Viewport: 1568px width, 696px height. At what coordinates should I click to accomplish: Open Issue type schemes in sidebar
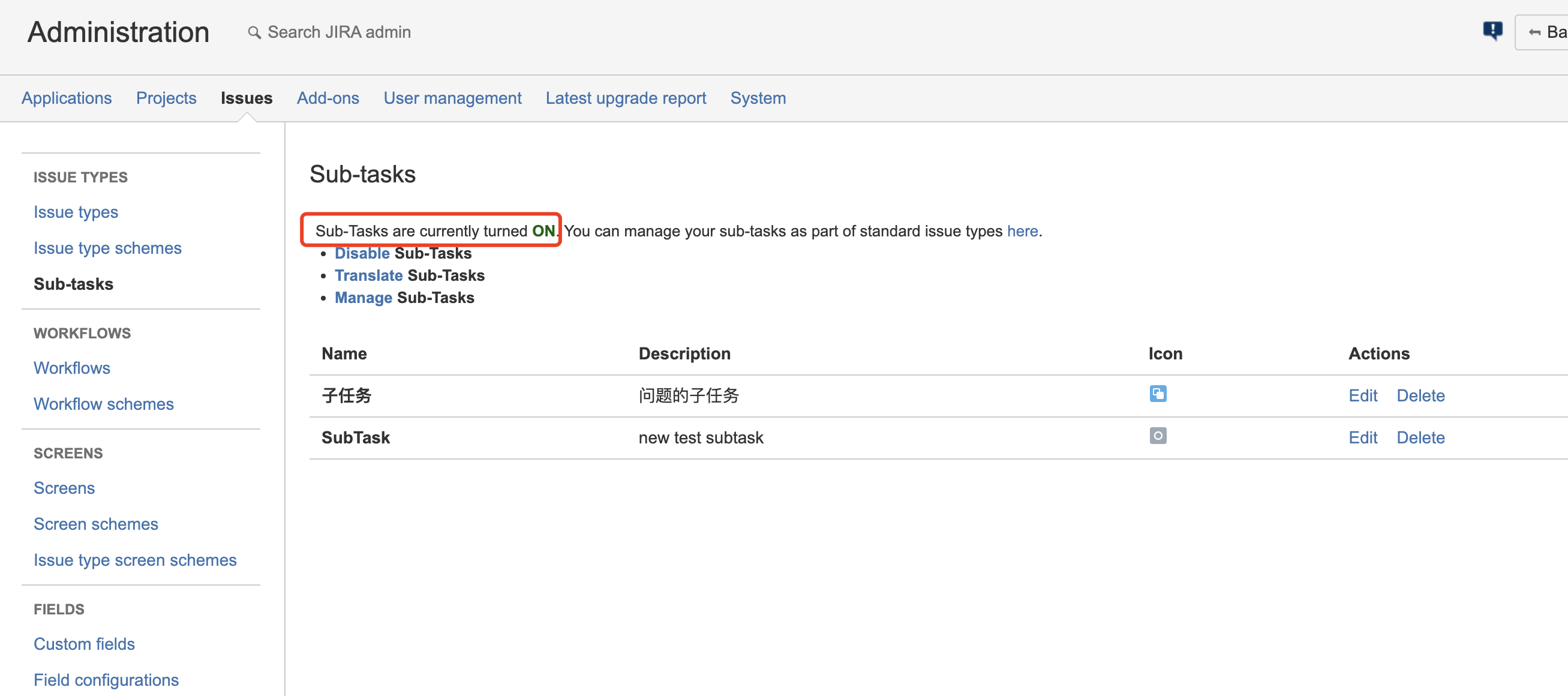tap(107, 248)
